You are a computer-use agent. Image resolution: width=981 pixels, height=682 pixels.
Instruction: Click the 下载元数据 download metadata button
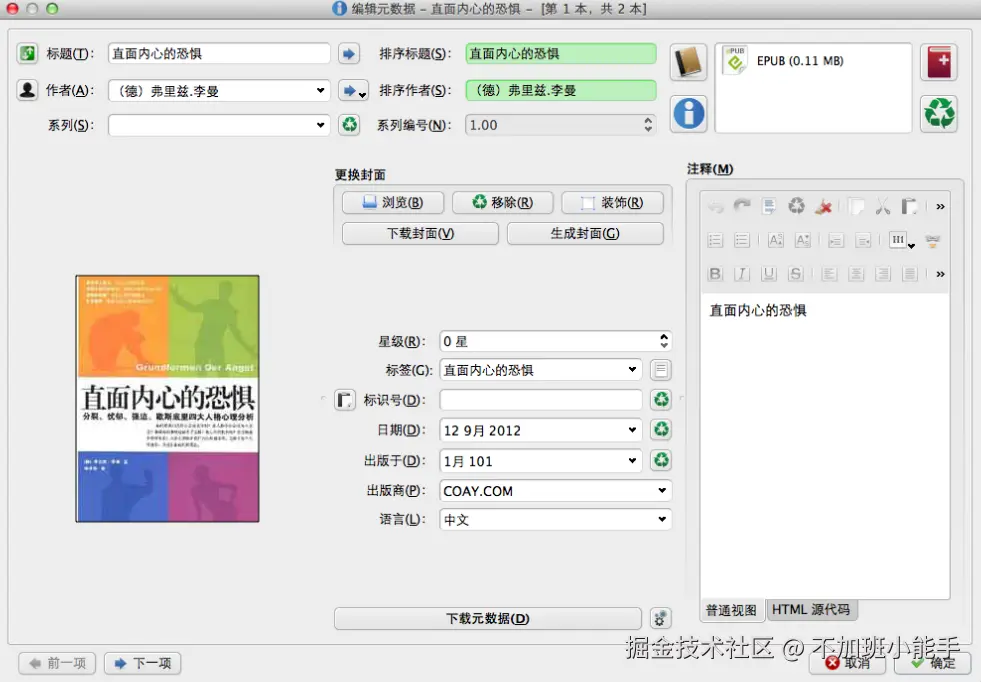pos(488,618)
